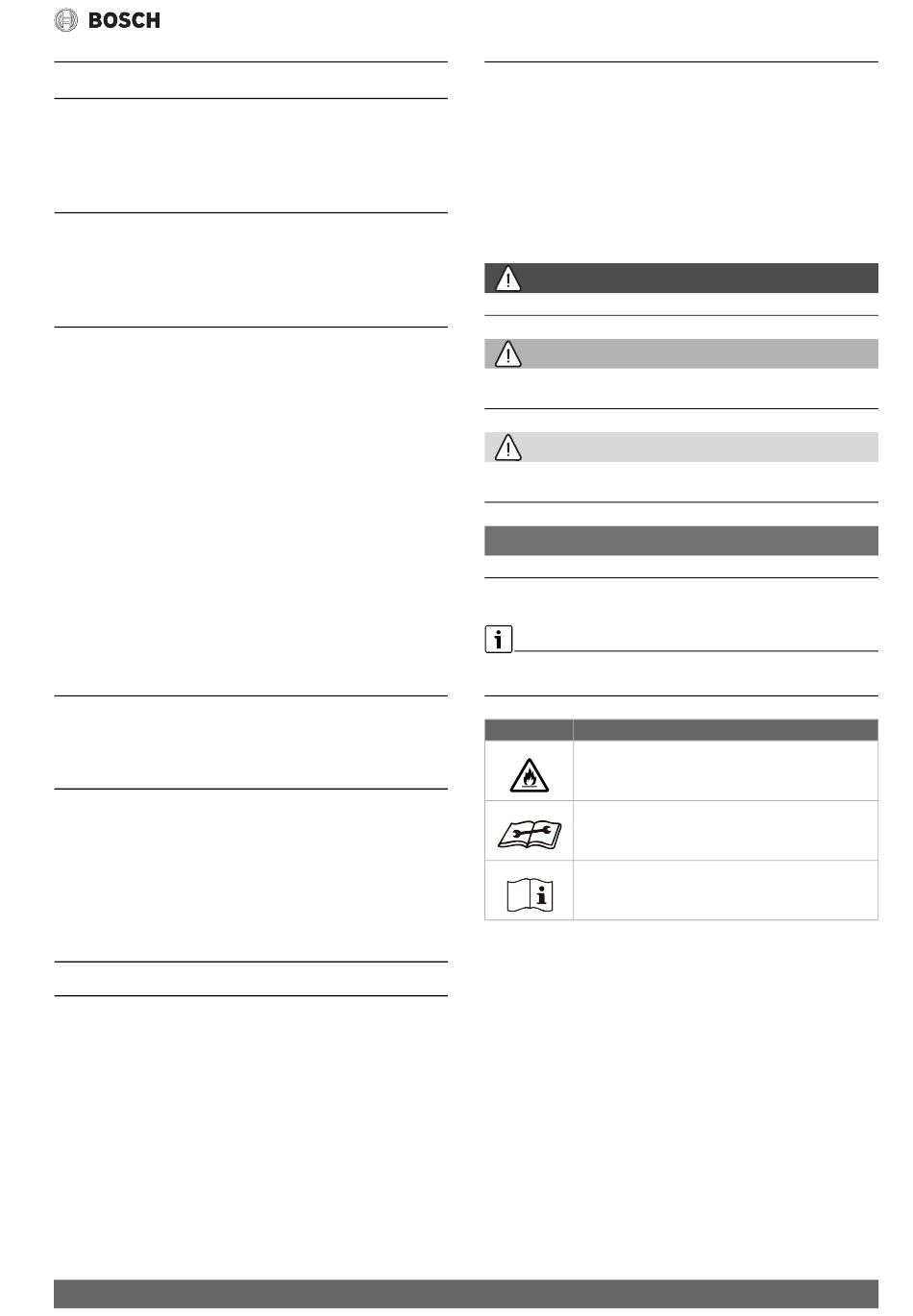
Task: Click the symbol table's left header cell
Action: tap(529, 730)
